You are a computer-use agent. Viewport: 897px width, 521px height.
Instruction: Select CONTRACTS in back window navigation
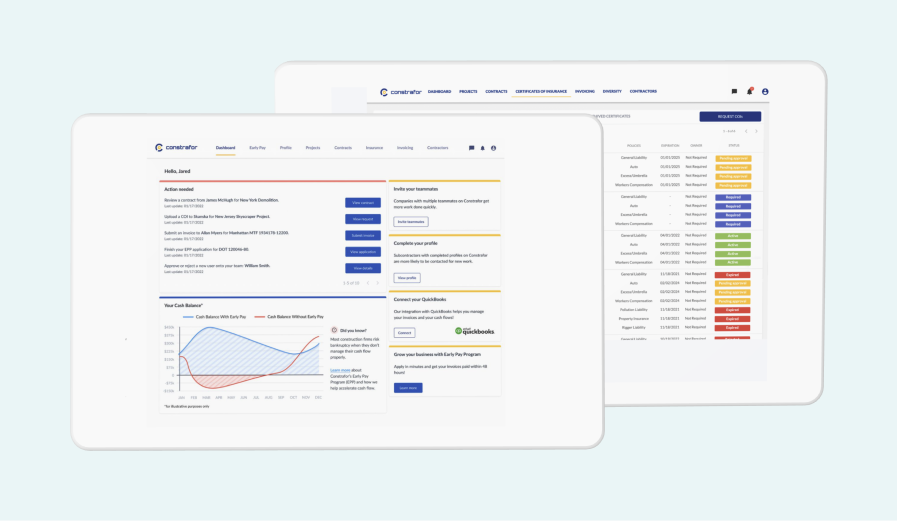click(496, 92)
